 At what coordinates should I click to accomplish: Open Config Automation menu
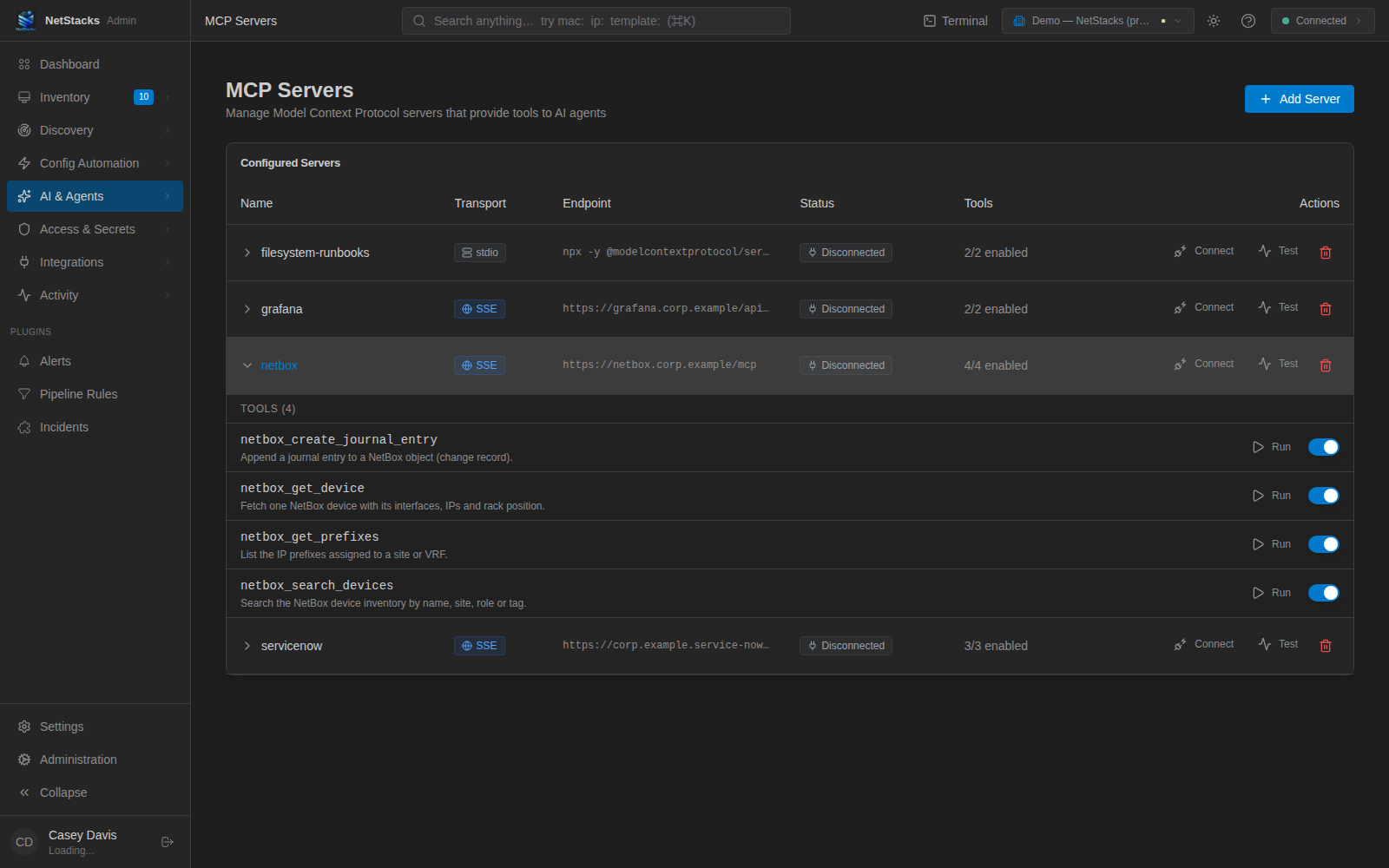[x=95, y=163]
